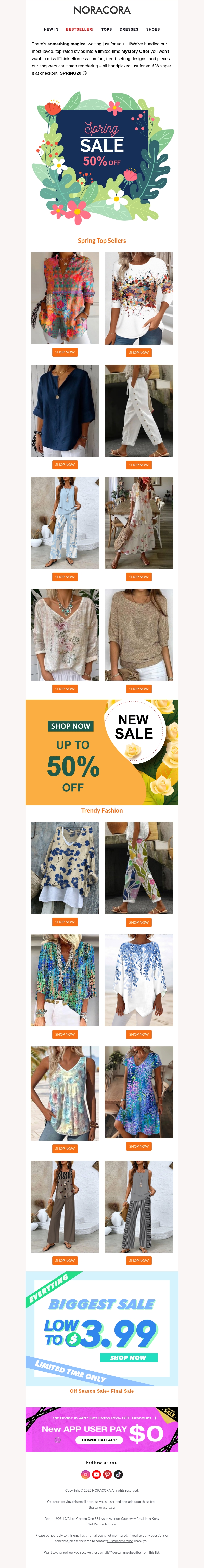This screenshot has height=1568, width=204.
Task: Click the unsubscribe link
Action: pyautogui.click(x=132, y=1552)
